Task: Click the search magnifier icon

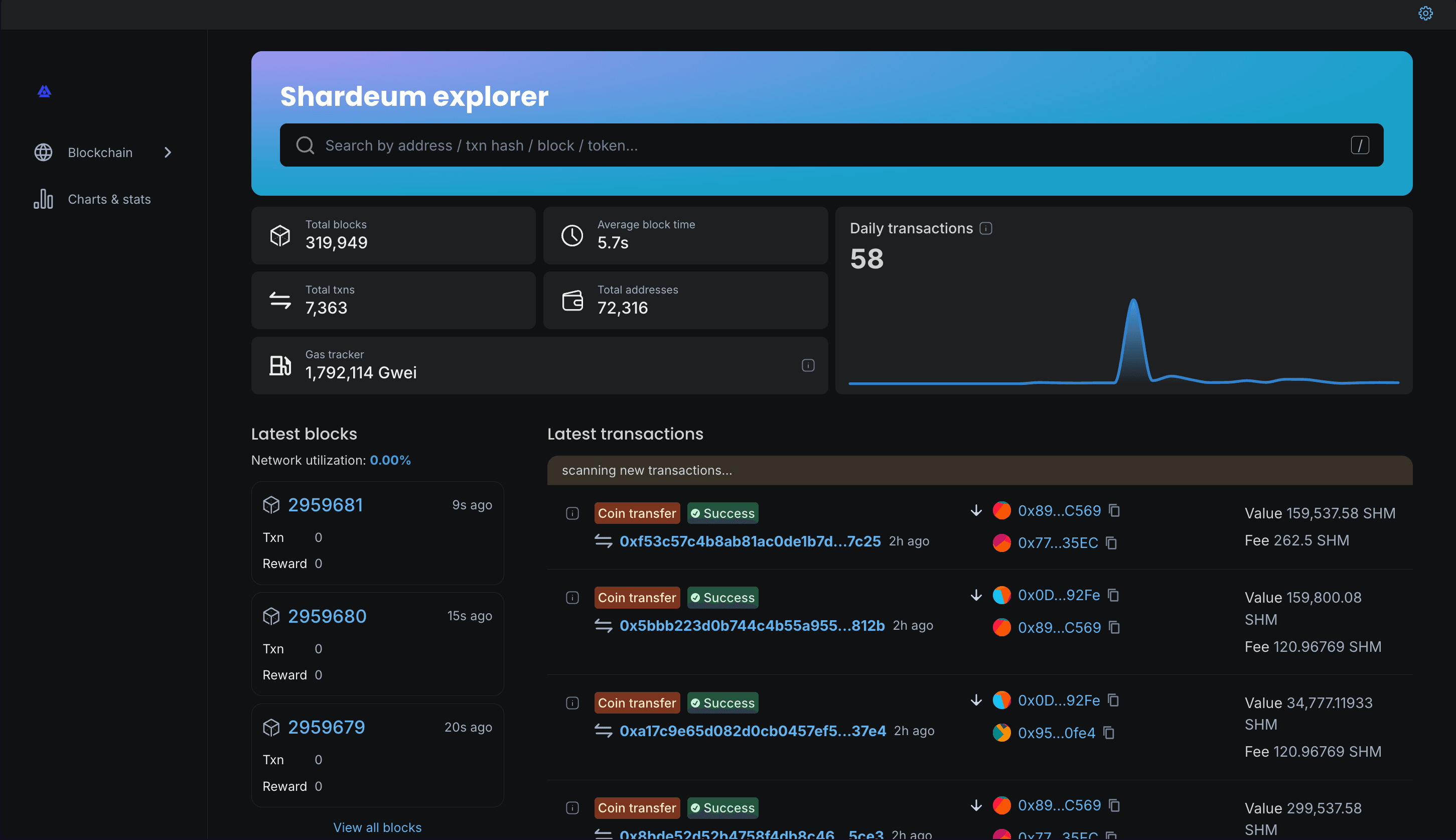Action: (x=305, y=145)
